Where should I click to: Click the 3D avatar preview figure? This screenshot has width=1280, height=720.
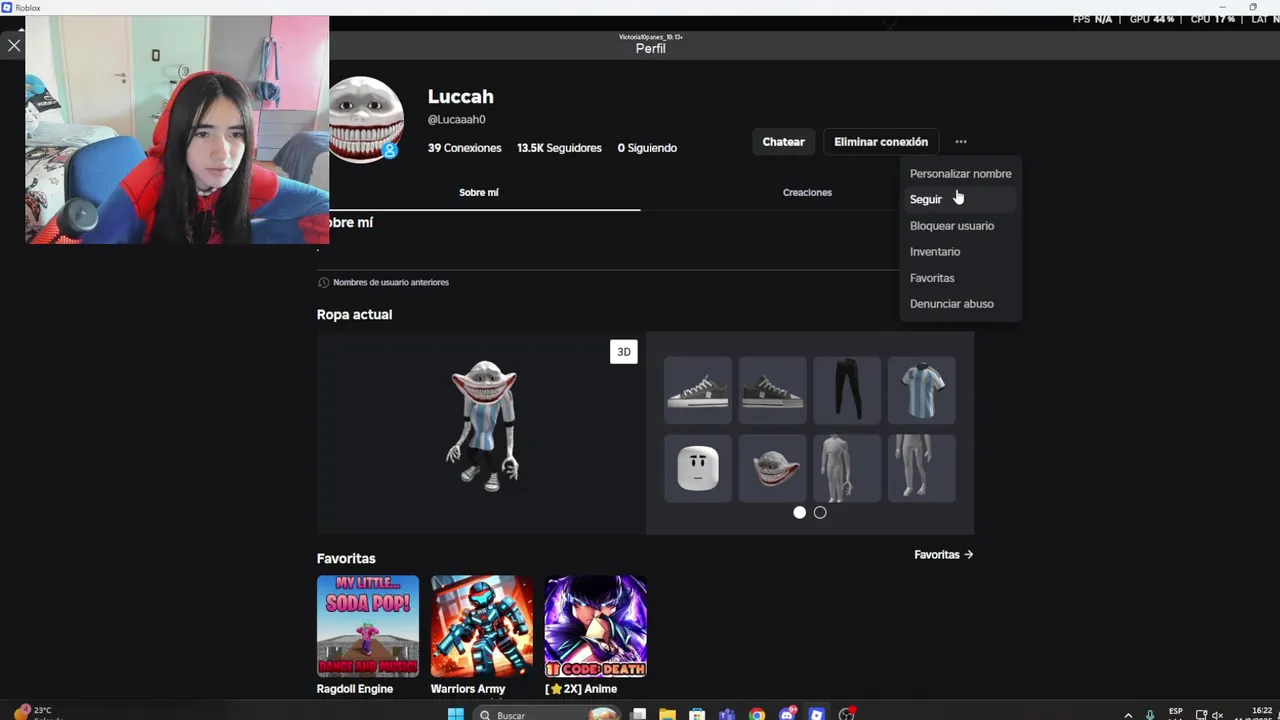click(484, 425)
